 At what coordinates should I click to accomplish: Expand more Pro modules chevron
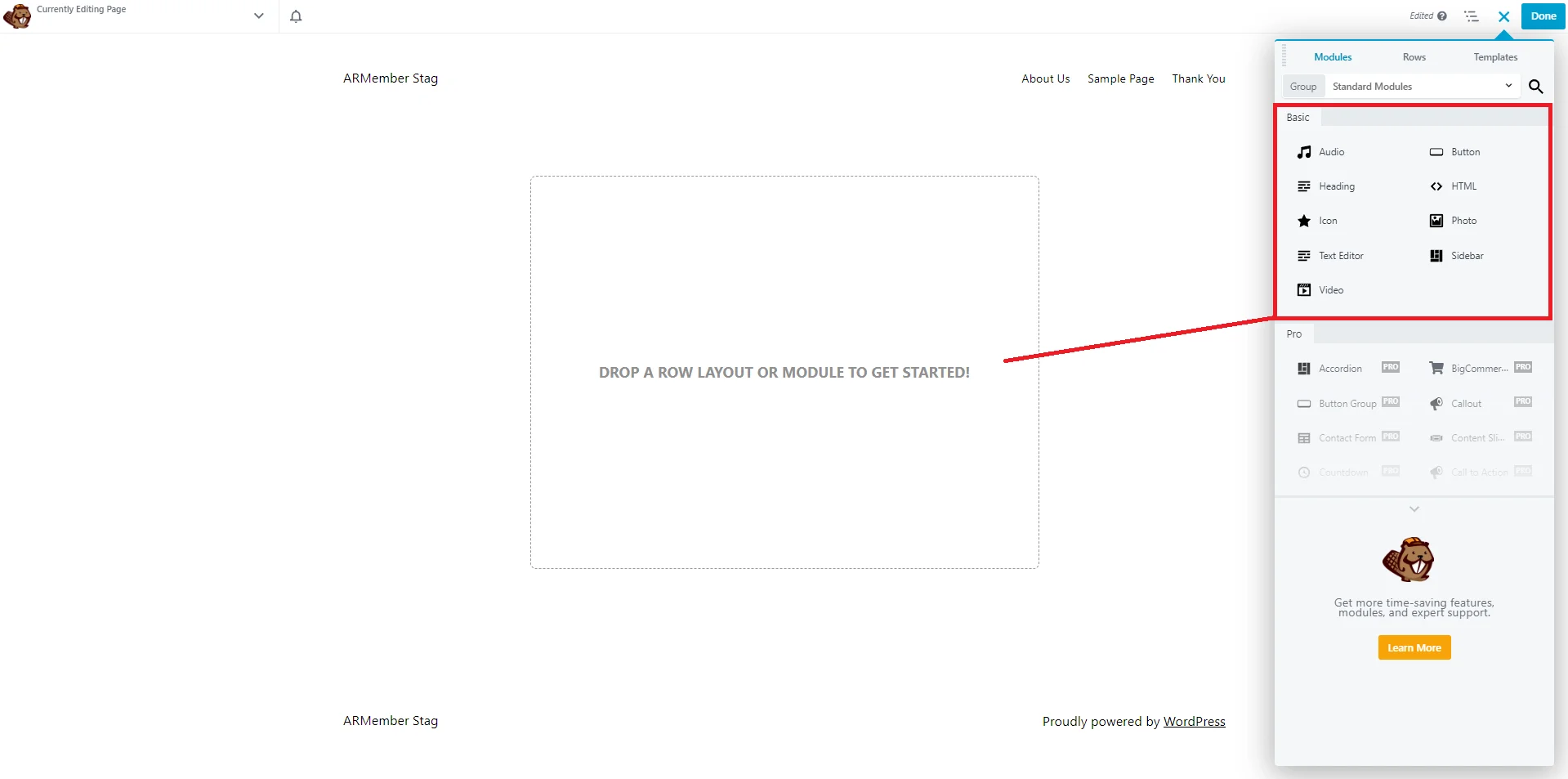point(1414,509)
